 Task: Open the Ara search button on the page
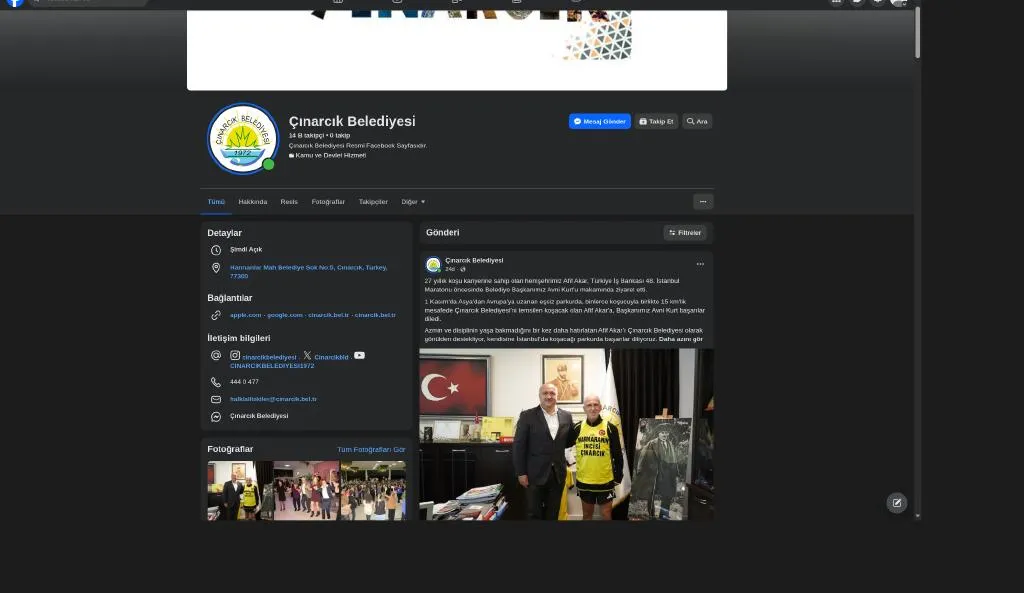point(697,121)
